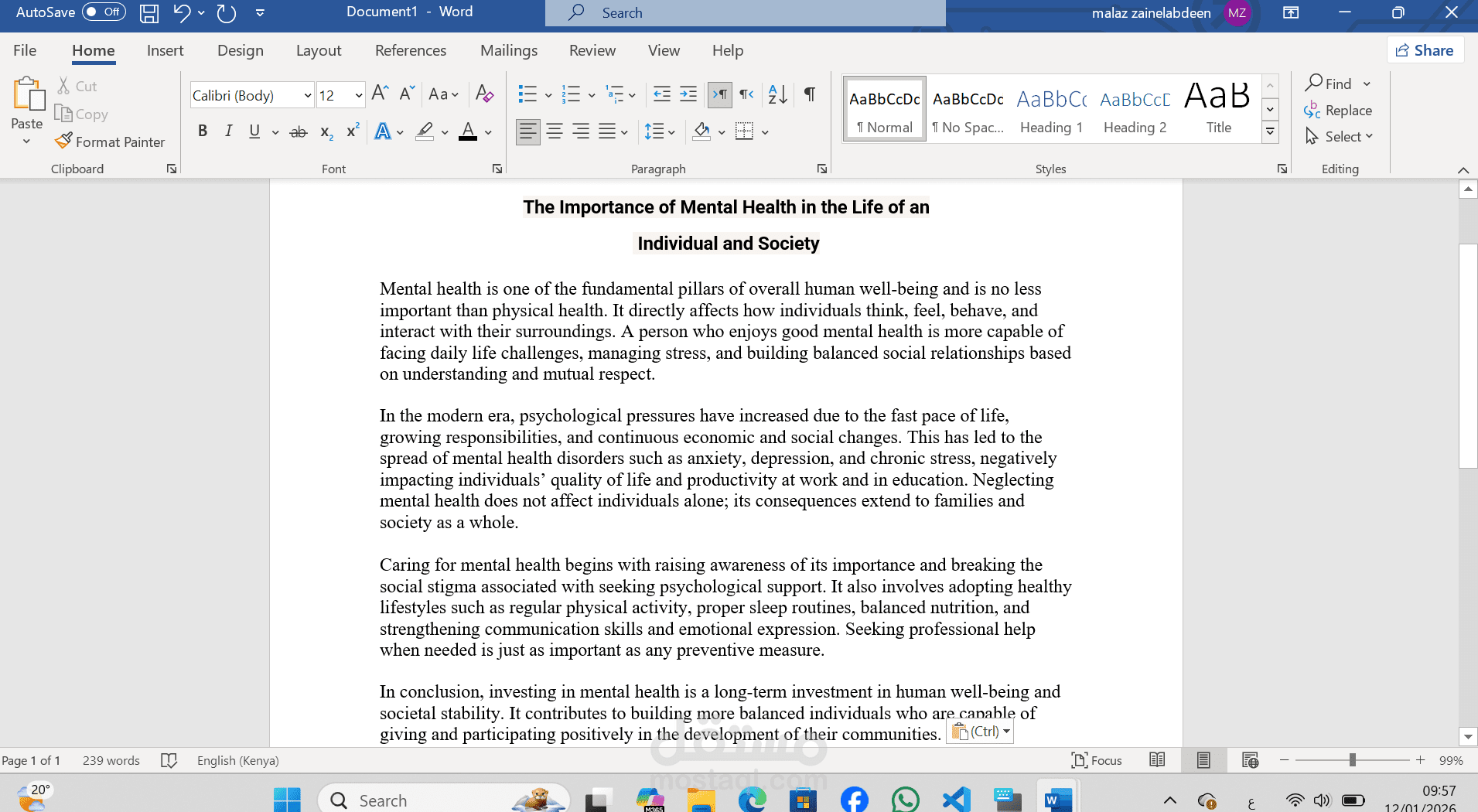Apply the Title style

[x=1218, y=109]
